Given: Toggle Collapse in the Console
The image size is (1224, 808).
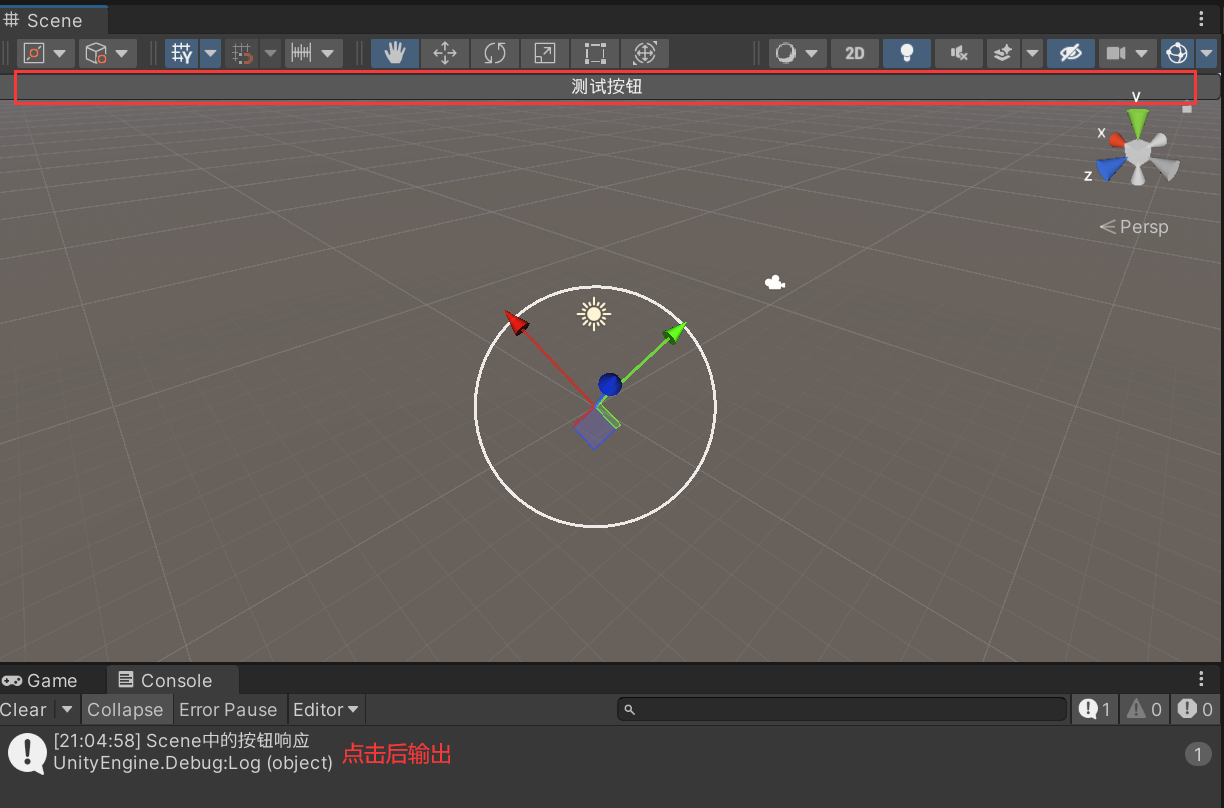Looking at the screenshot, I should [x=125, y=709].
